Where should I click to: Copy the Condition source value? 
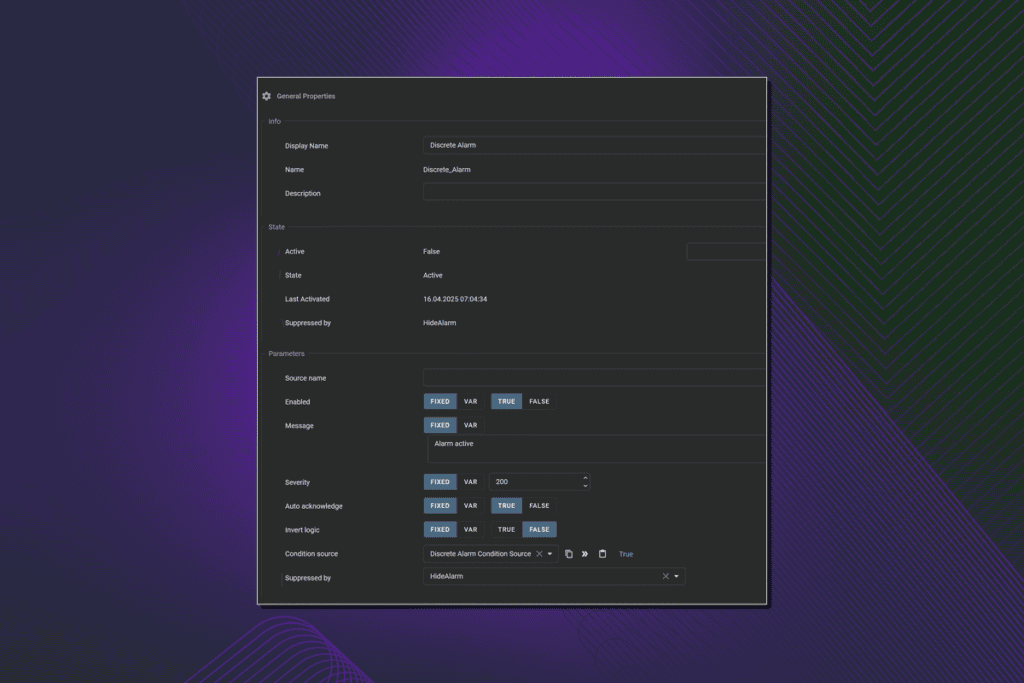569,554
